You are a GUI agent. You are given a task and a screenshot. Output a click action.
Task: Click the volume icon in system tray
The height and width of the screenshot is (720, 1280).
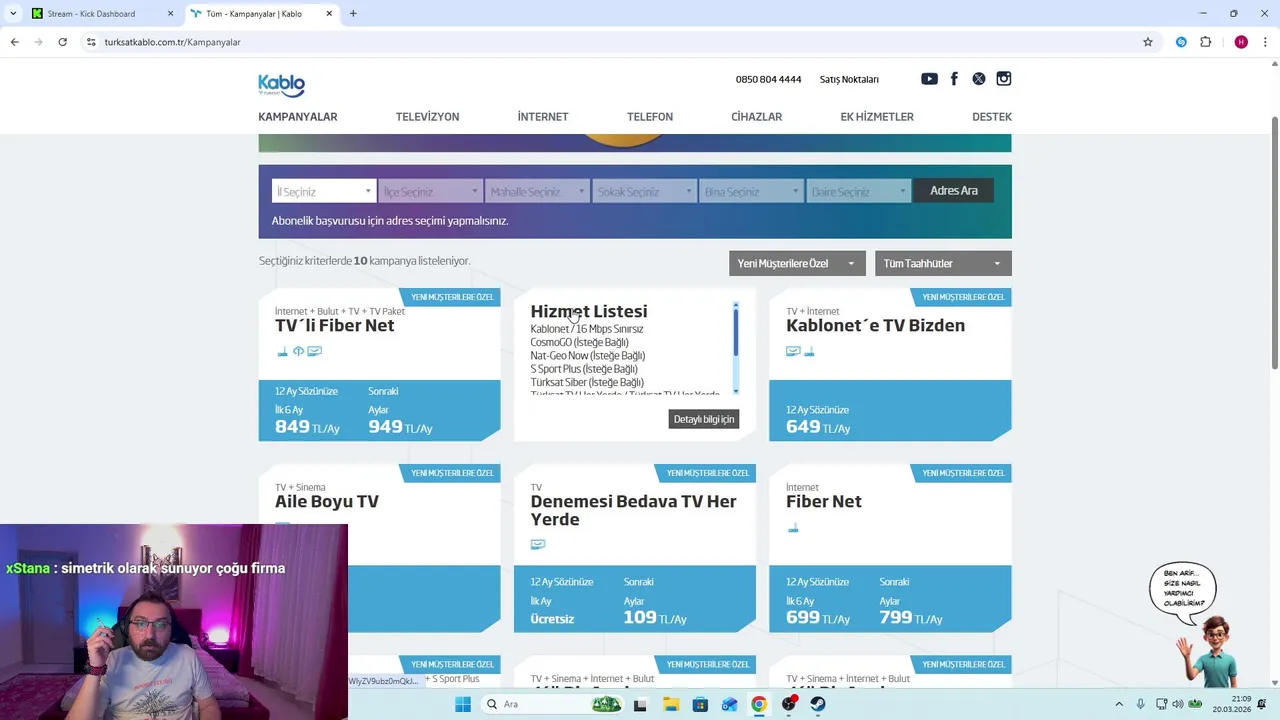click(x=1178, y=704)
